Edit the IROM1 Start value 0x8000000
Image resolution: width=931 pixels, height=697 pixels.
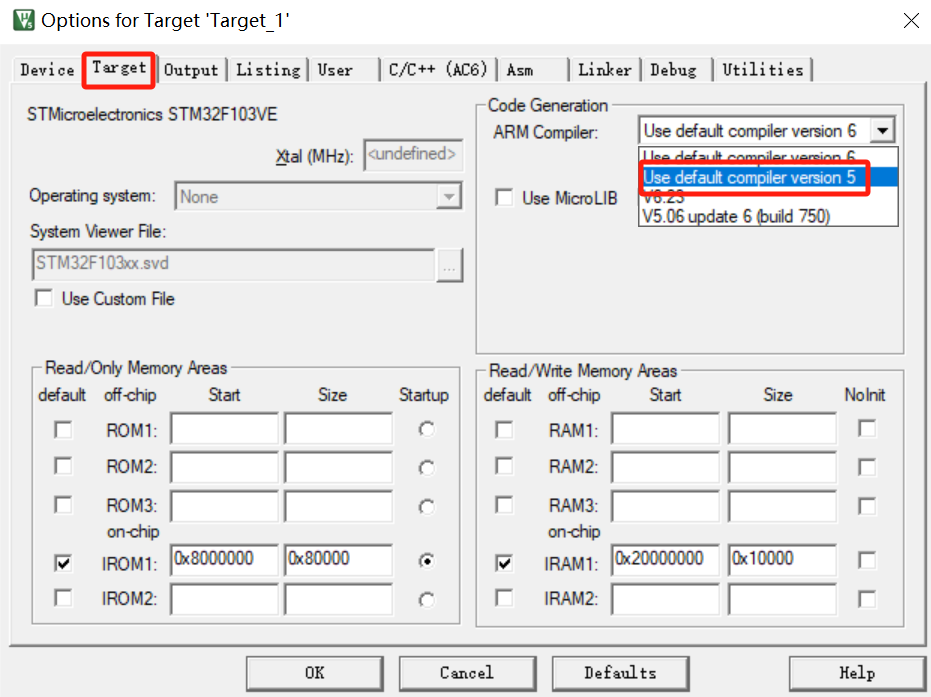(x=224, y=560)
